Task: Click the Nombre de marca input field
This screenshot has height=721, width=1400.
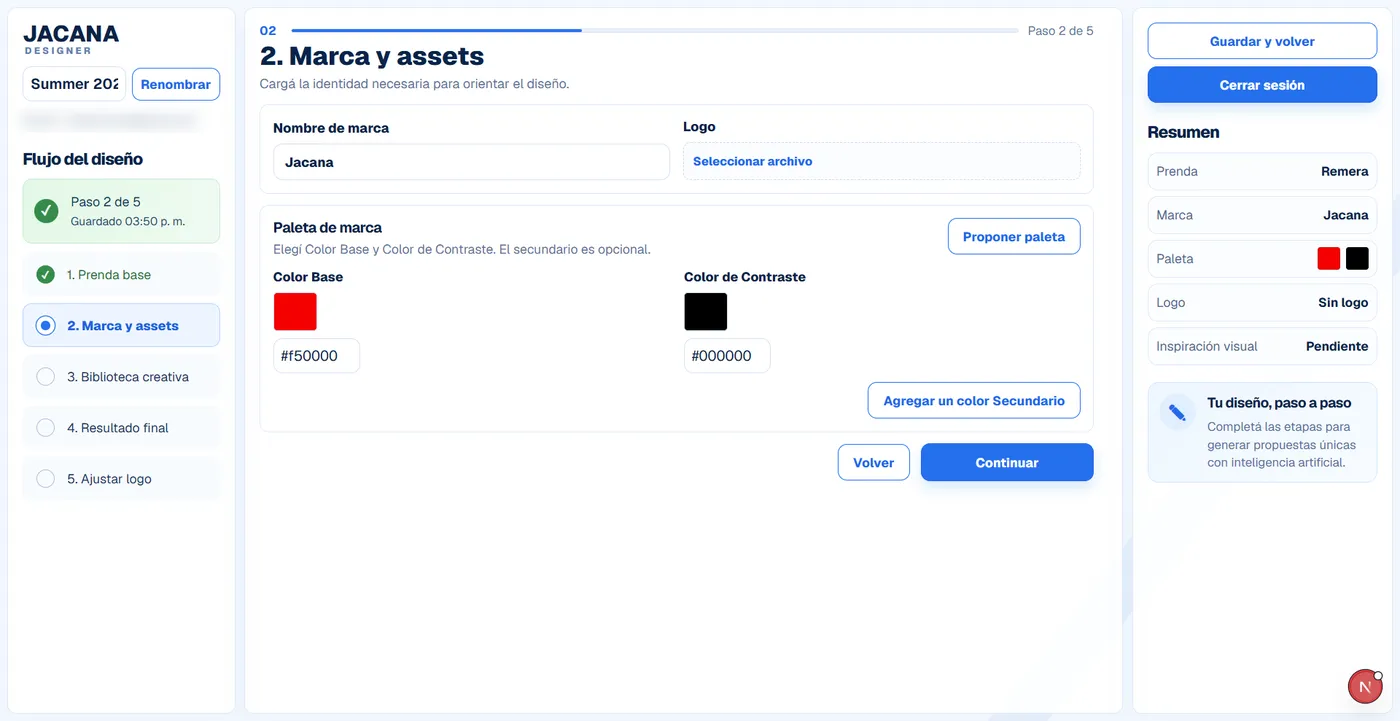Action: 471,162
